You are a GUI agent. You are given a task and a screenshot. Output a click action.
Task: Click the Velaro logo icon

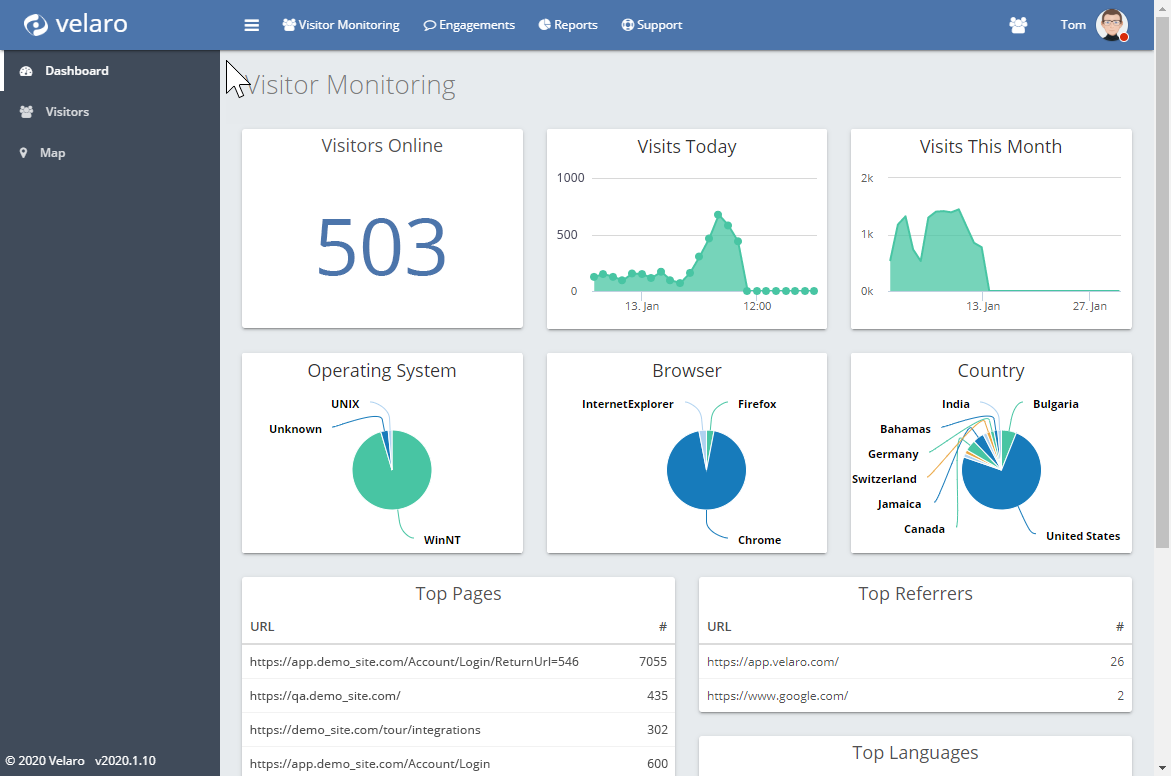coord(36,22)
